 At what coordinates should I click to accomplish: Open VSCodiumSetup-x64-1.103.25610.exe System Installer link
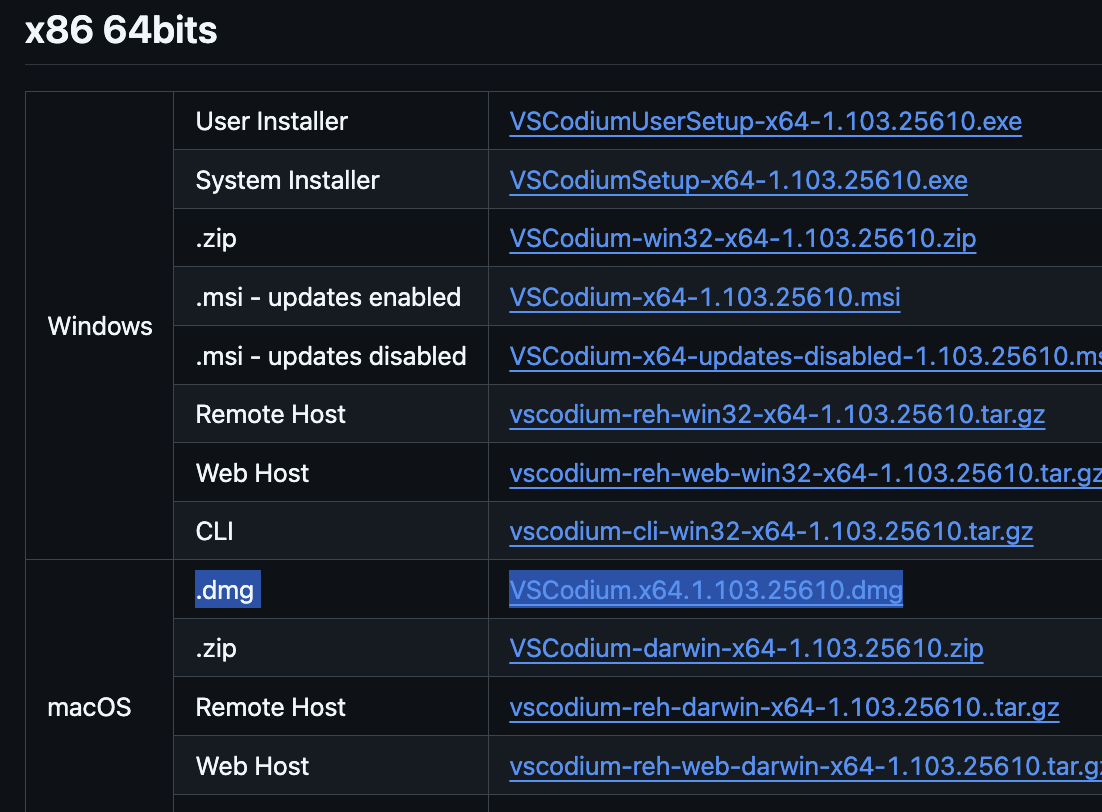(738, 181)
